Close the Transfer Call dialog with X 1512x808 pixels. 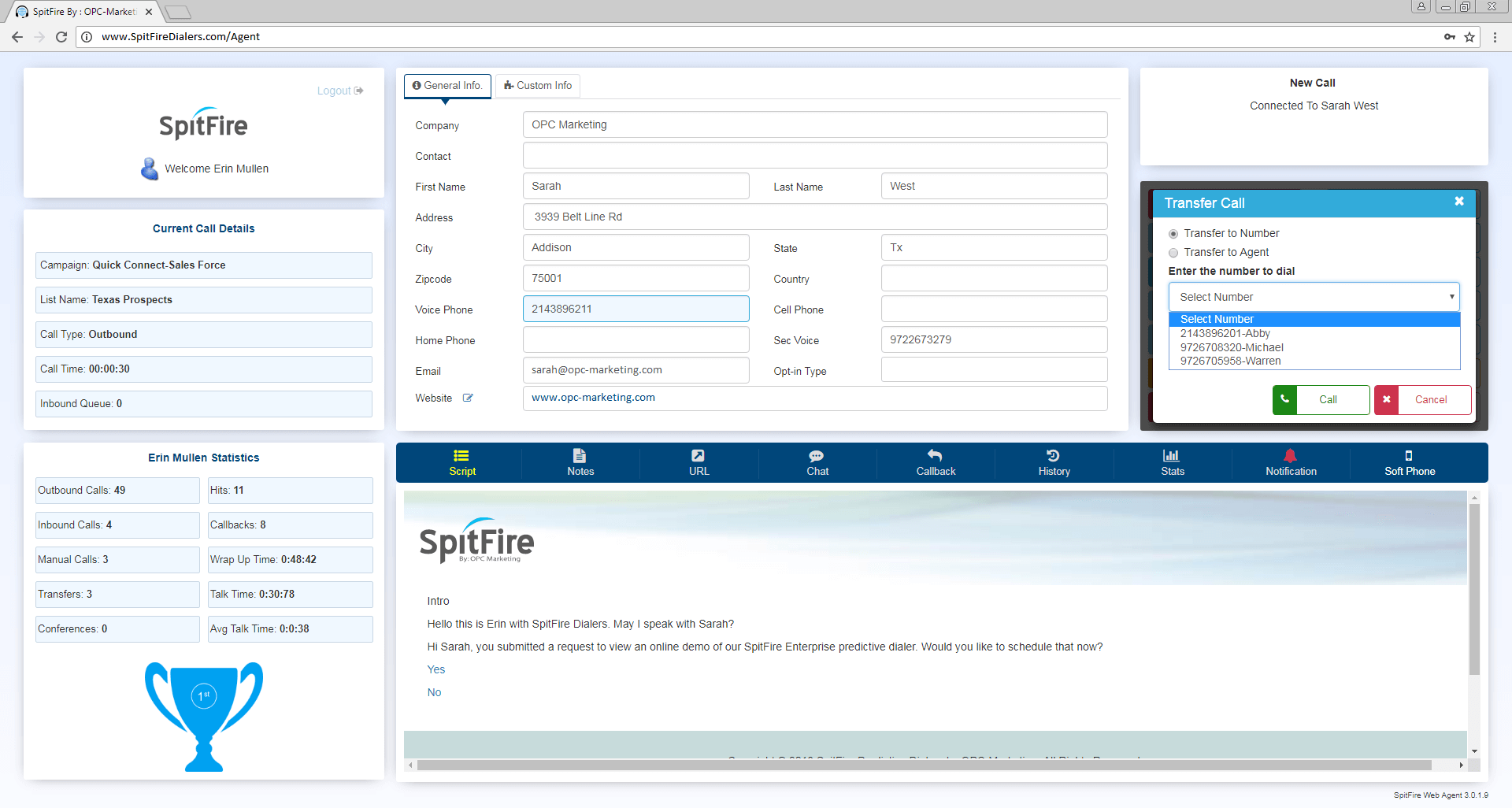point(1459,202)
